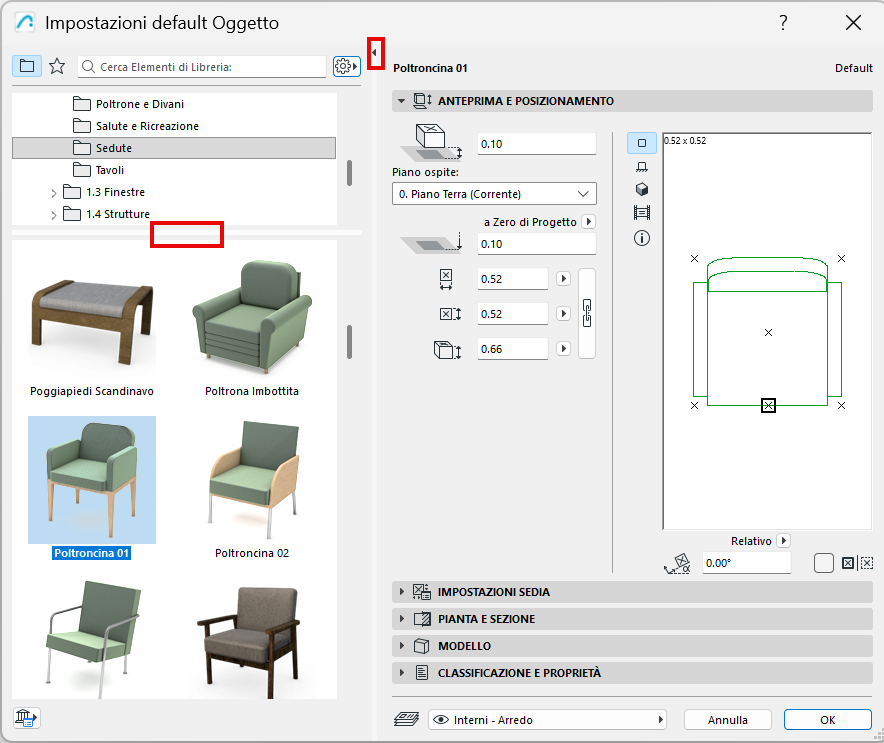Toggle the eye icon in layer selector

pyautogui.click(x=441, y=720)
